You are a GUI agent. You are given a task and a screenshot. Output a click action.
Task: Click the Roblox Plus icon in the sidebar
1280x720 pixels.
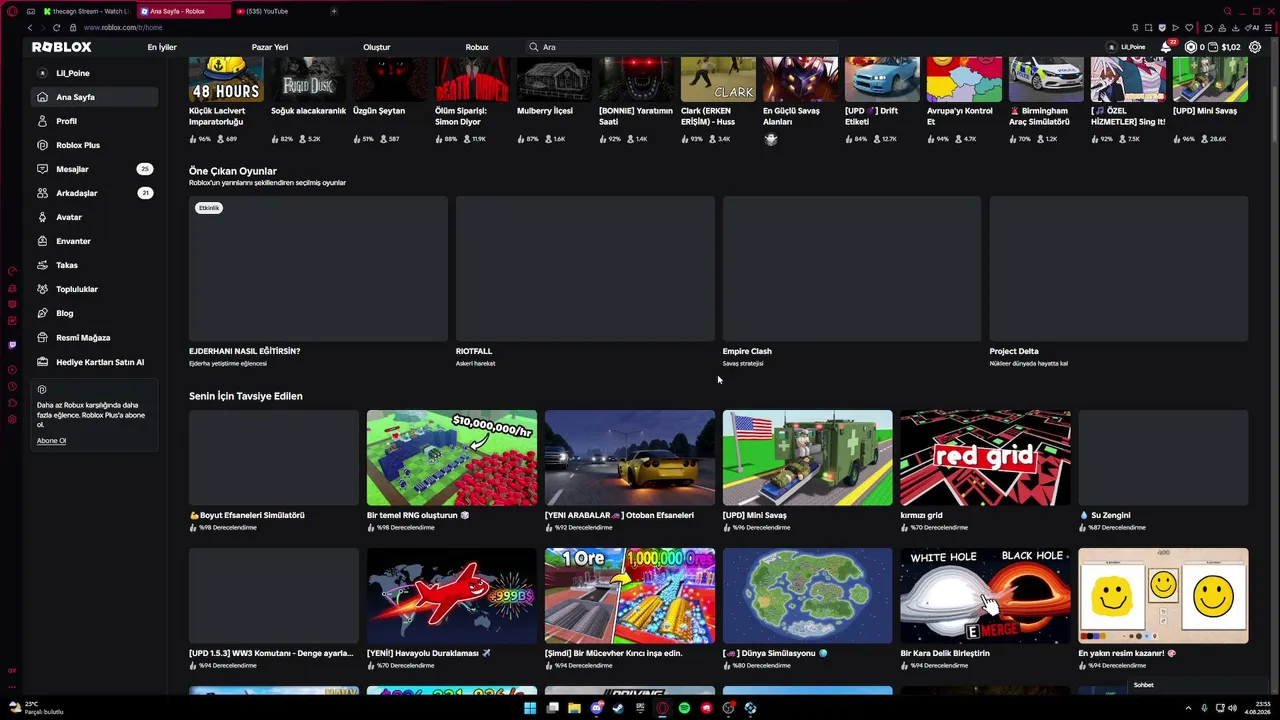[42, 145]
